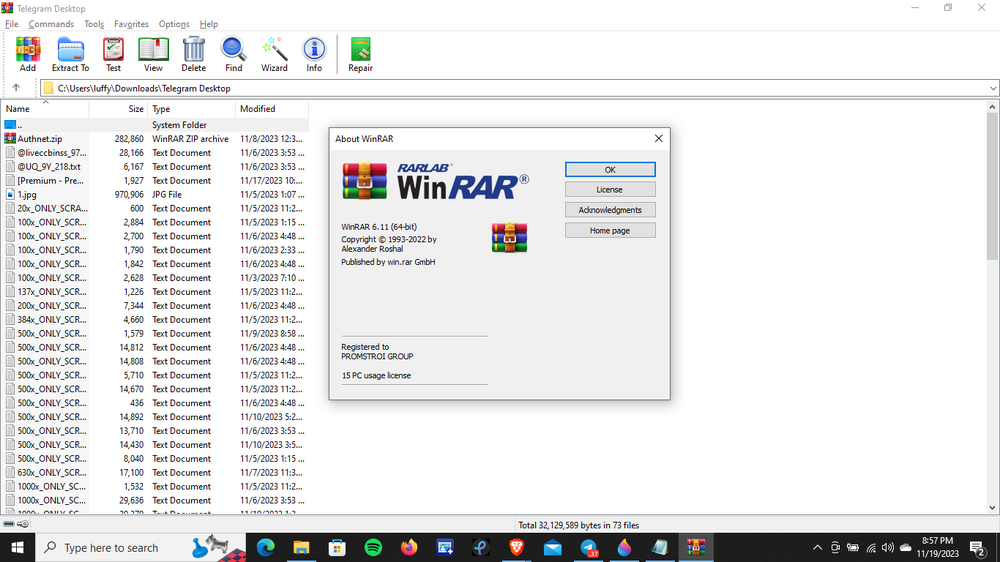The width and height of the screenshot is (1000, 562).
Task: Select the Authnet.zip archive icon
Action: [10, 138]
